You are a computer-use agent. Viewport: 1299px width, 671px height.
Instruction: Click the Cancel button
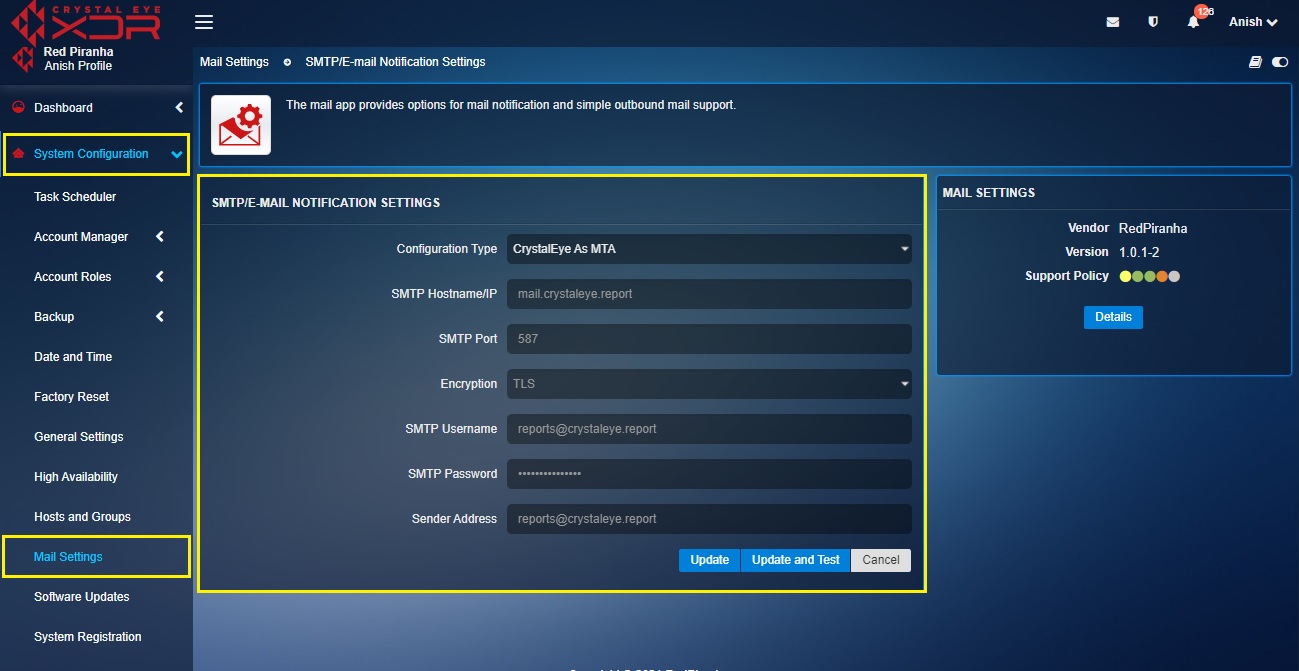881,560
